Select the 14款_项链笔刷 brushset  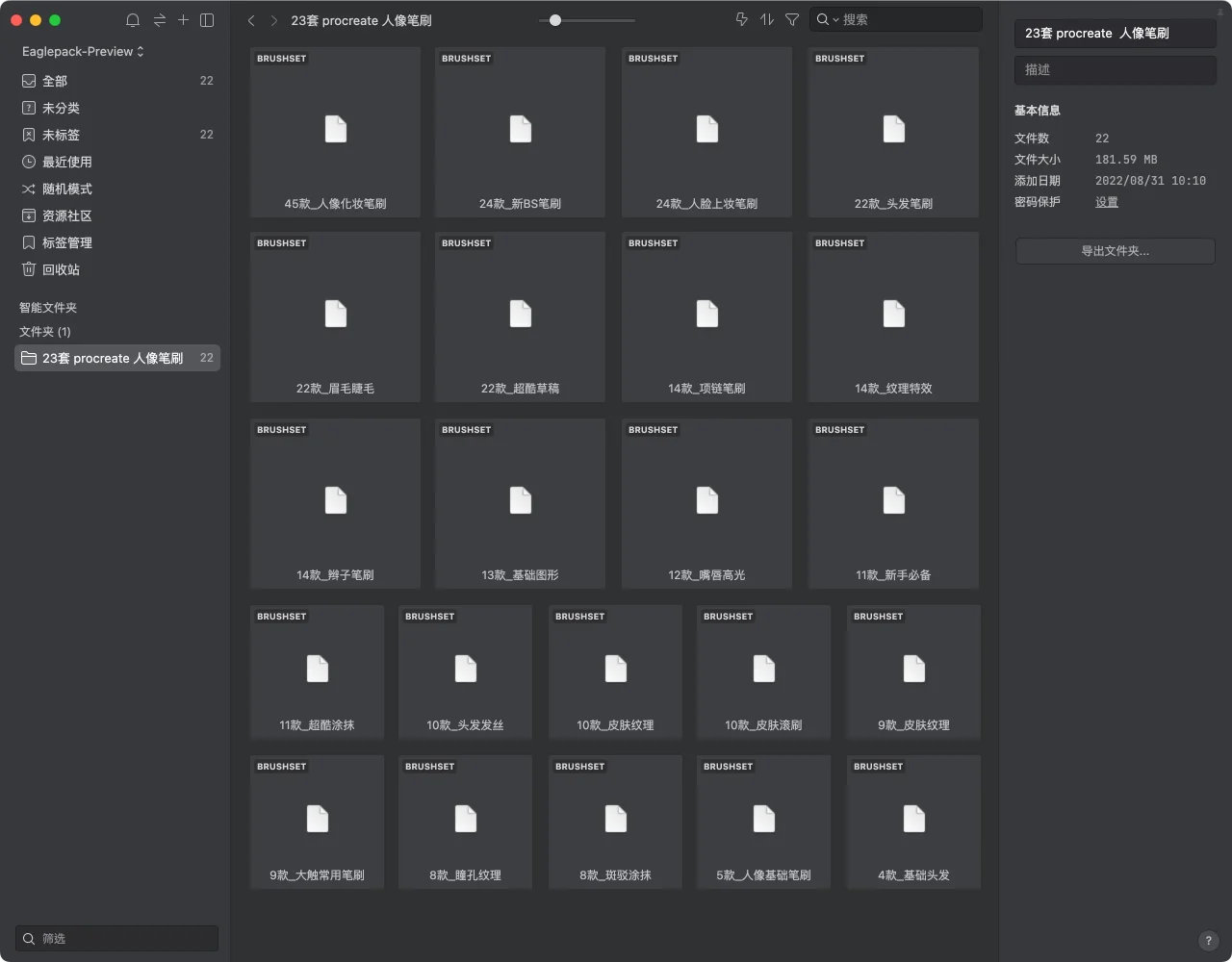706,316
